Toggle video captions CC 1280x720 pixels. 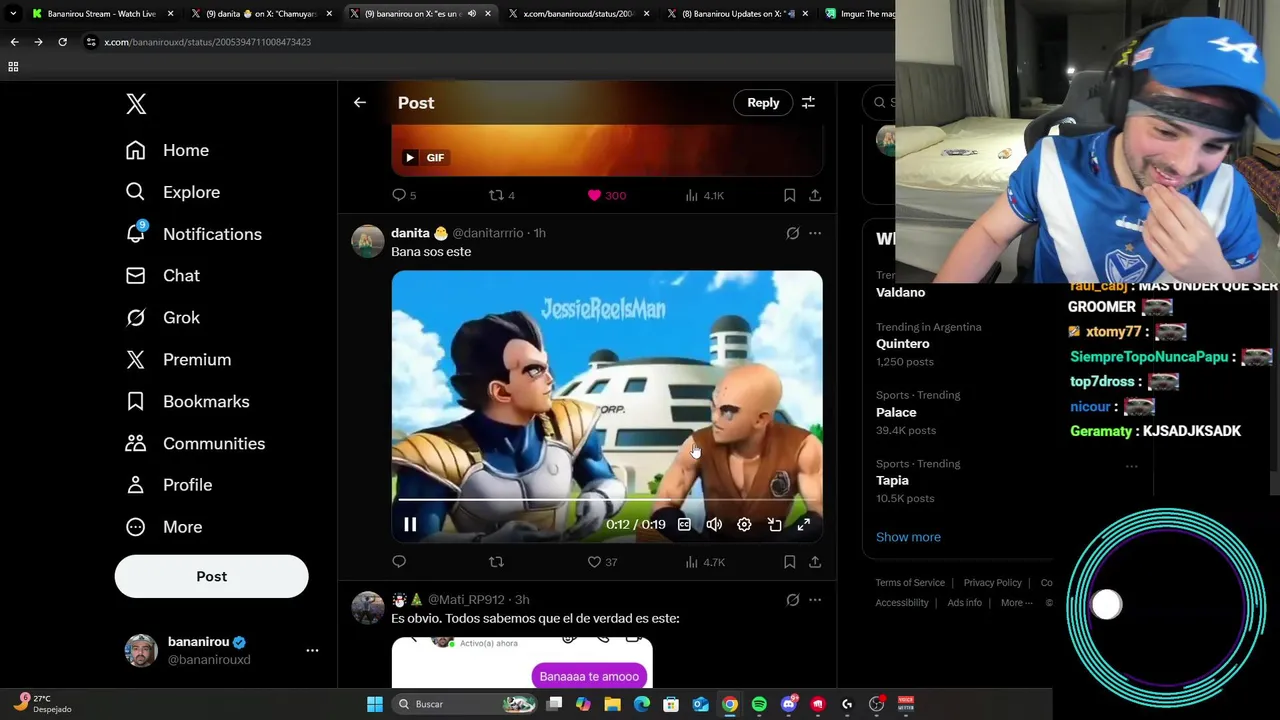684,525
